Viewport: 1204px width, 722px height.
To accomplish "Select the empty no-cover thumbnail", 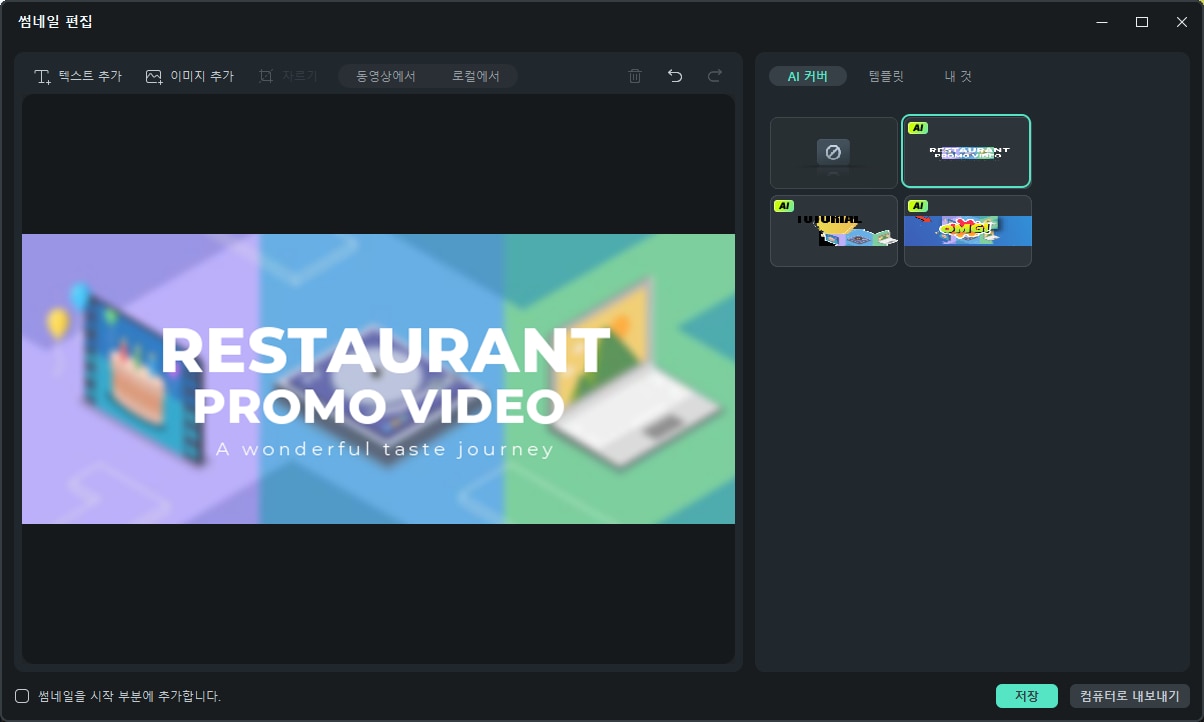I will point(834,153).
